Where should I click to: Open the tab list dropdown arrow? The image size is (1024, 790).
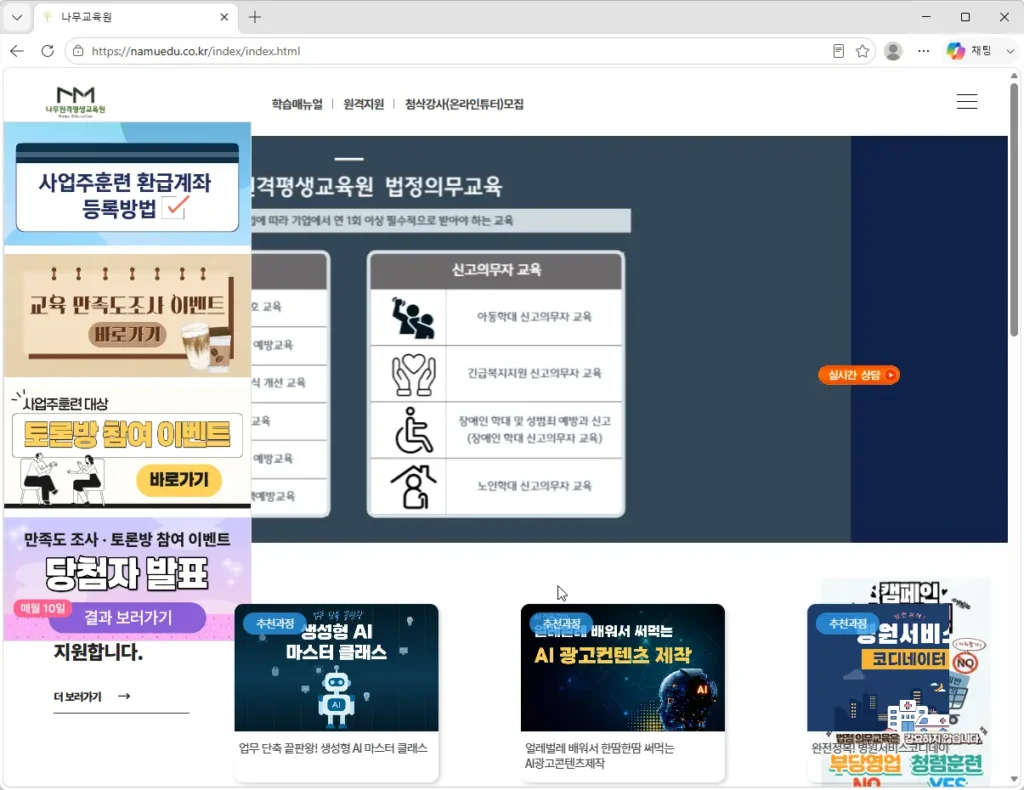18,18
